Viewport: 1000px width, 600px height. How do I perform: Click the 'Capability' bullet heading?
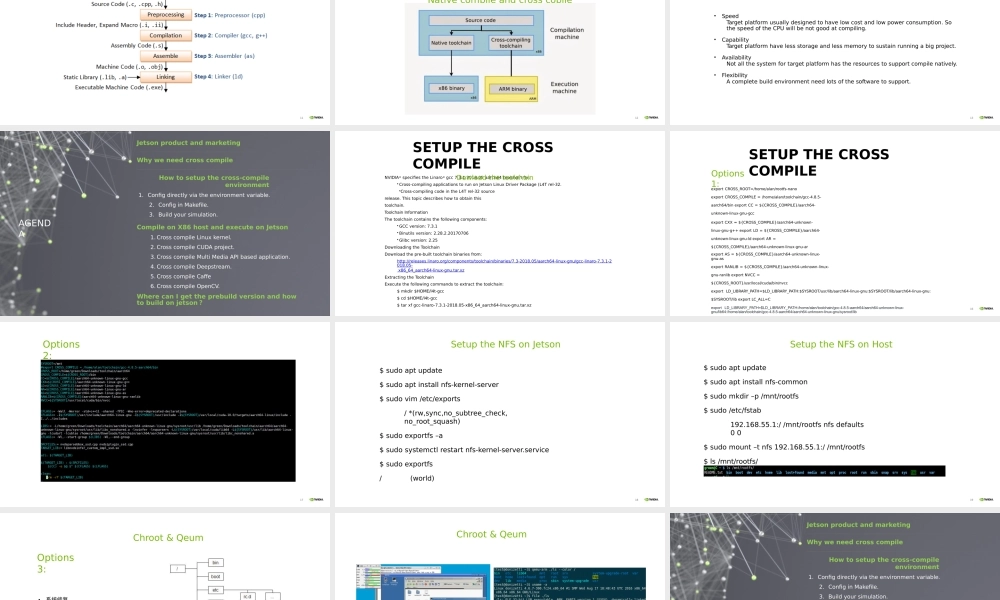click(735, 40)
